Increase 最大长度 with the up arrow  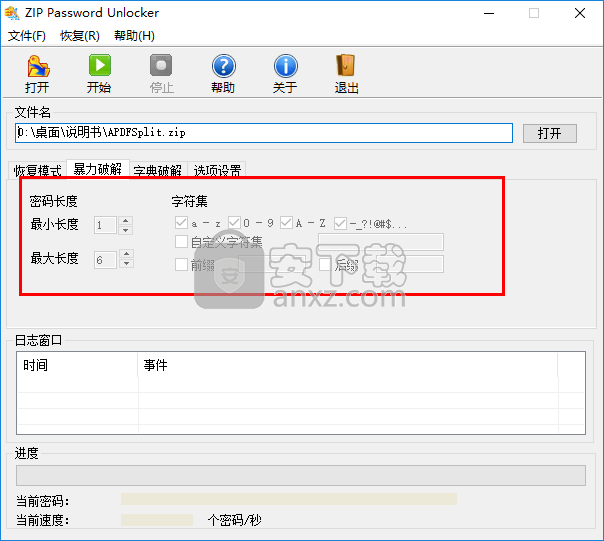pos(126,254)
